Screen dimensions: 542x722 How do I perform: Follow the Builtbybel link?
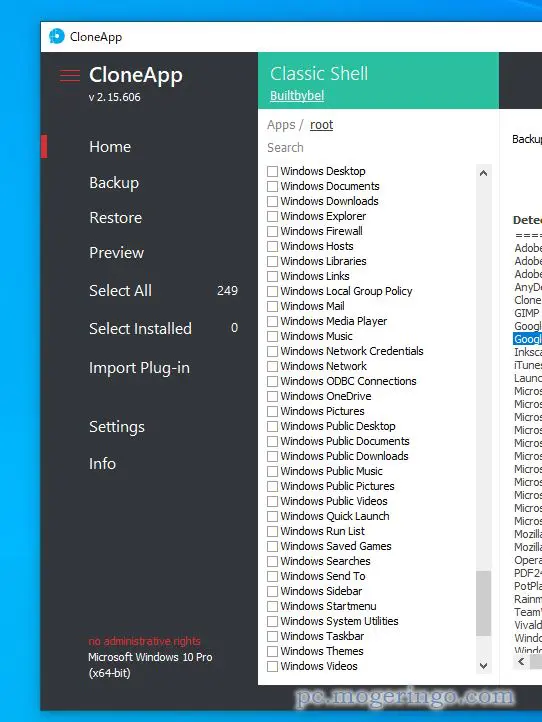pos(297,95)
